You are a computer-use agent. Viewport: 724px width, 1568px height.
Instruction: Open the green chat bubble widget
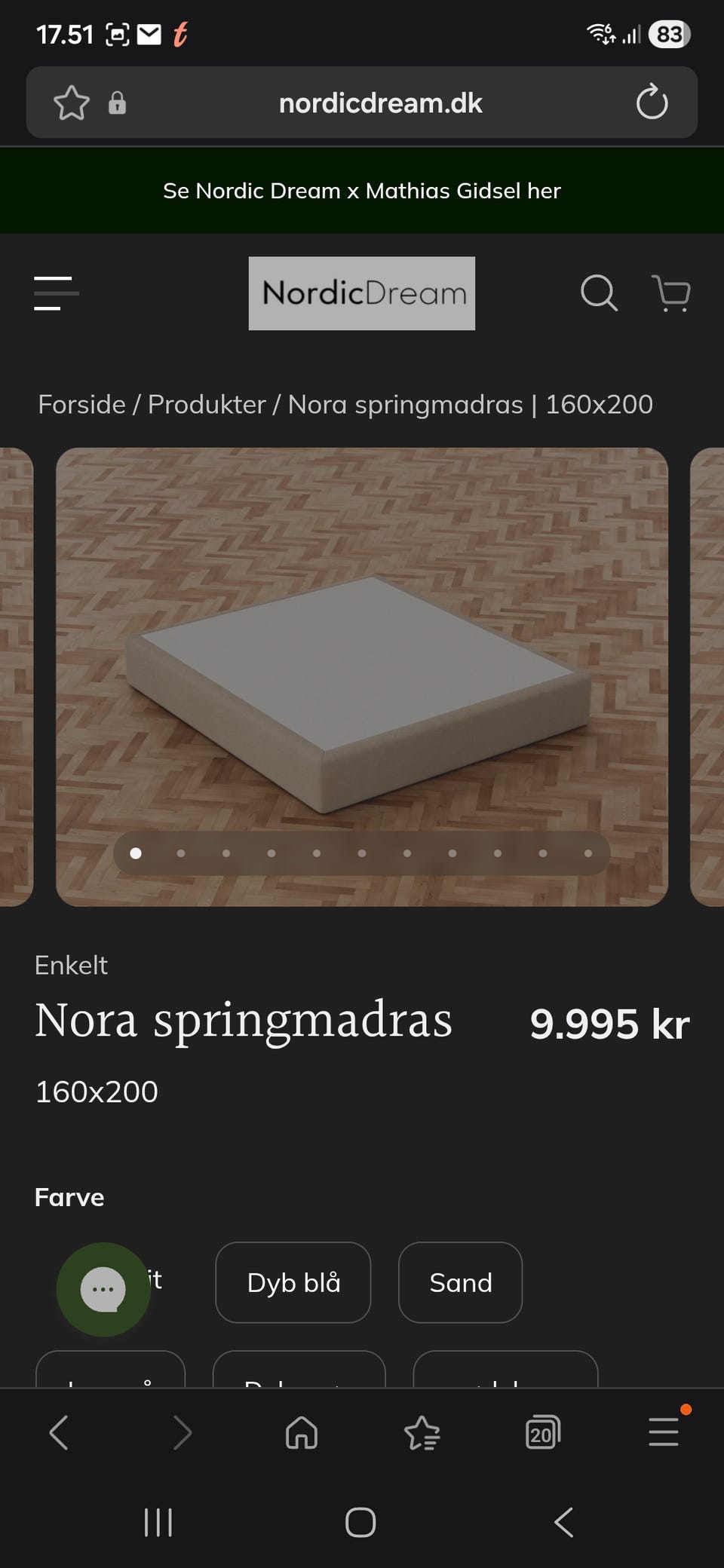103,1289
